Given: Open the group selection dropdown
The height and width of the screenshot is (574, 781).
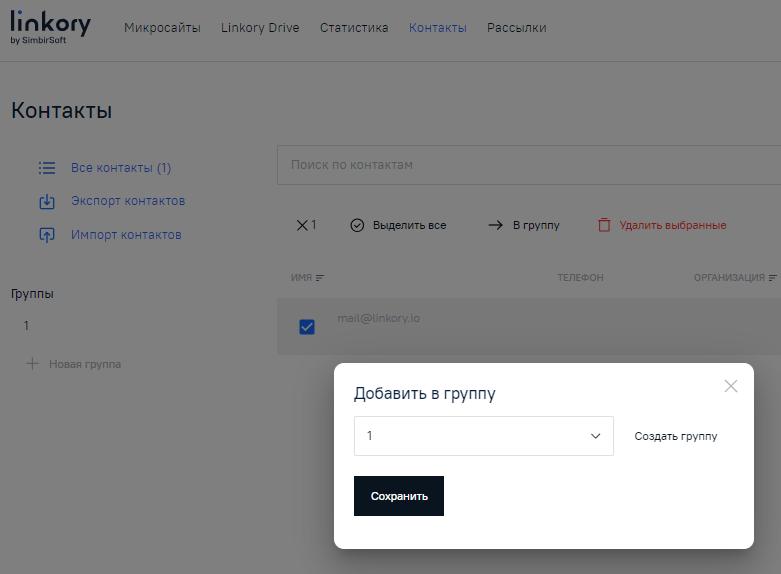Looking at the screenshot, I should point(484,436).
